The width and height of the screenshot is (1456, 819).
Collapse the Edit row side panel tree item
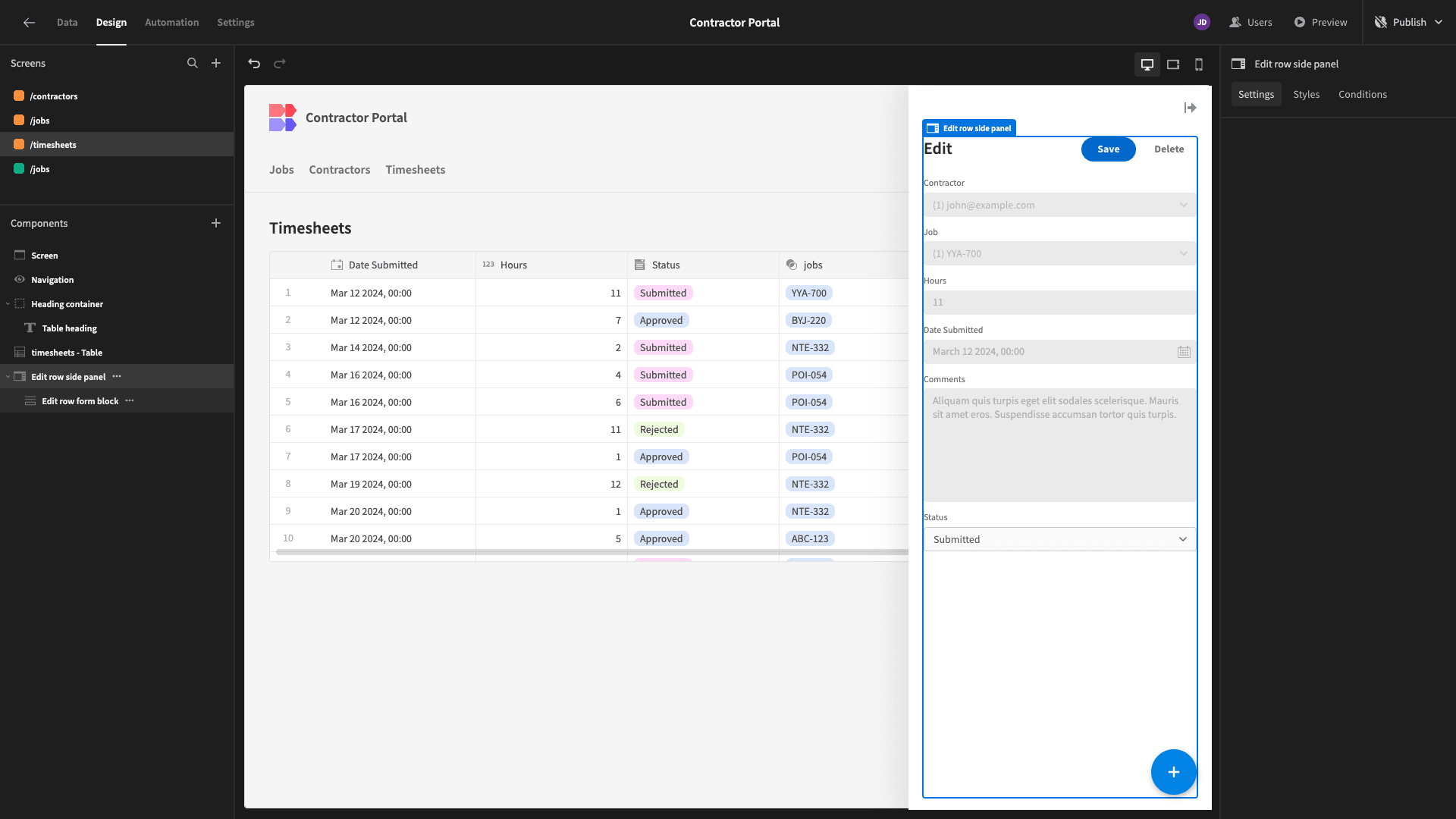(x=8, y=377)
